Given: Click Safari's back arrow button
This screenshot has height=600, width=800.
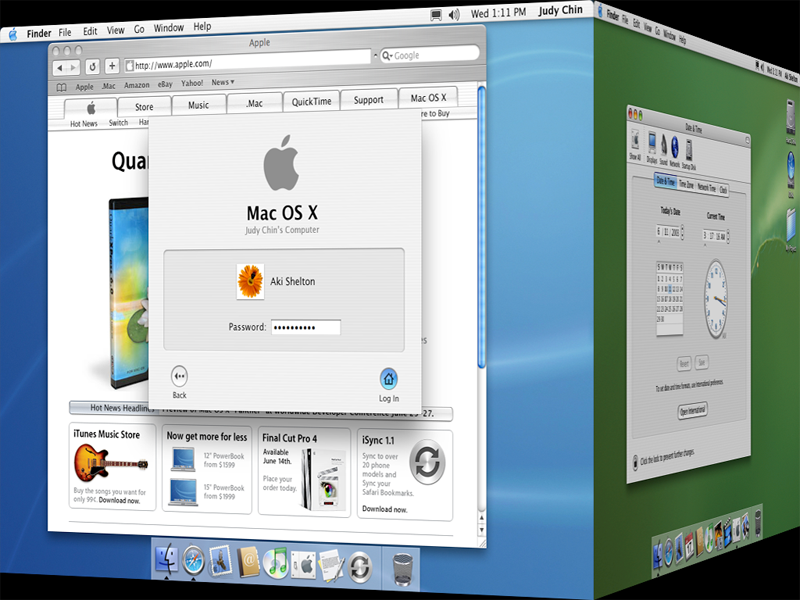Looking at the screenshot, I should [60, 67].
